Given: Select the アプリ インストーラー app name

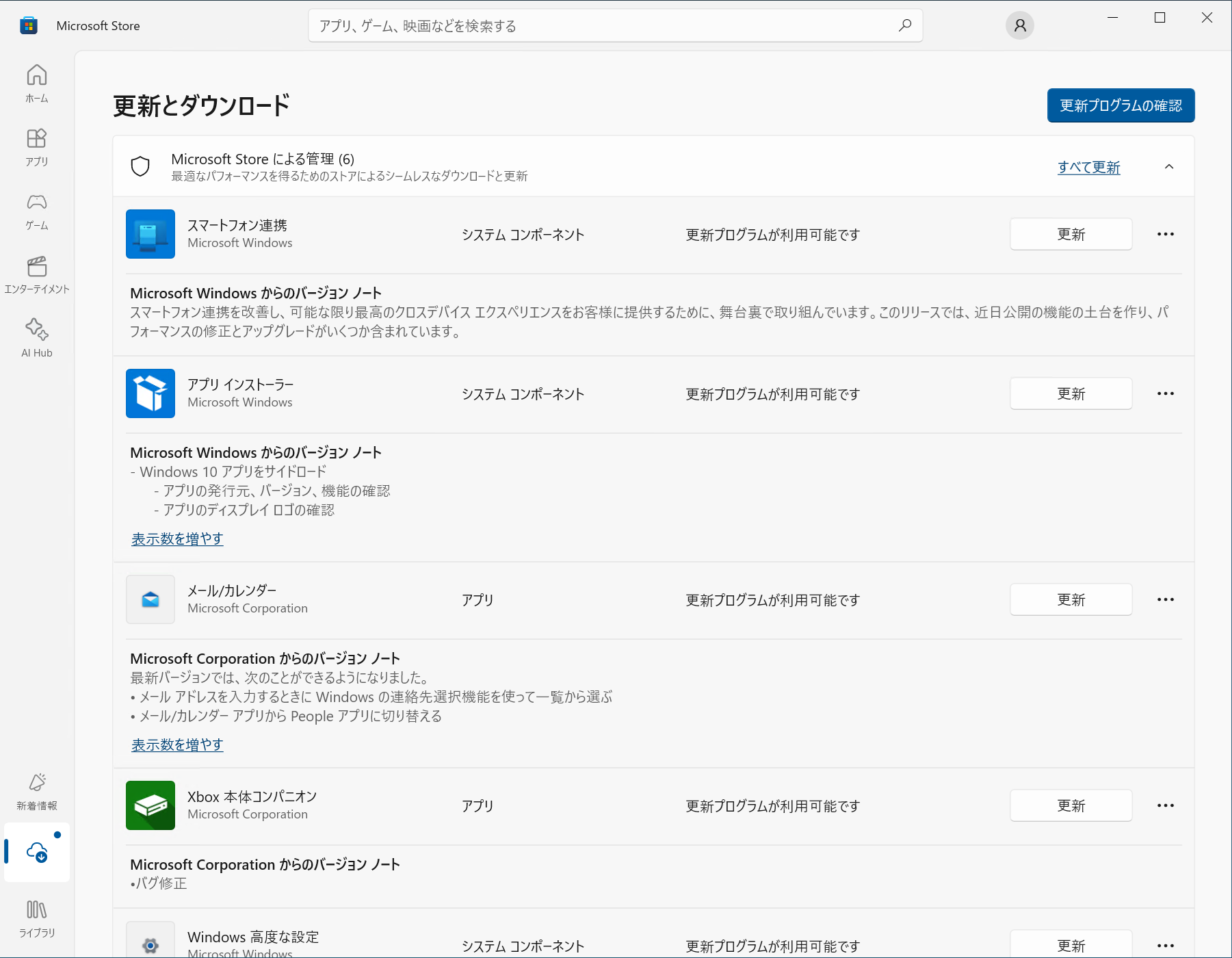Looking at the screenshot, I should [241, 385].
